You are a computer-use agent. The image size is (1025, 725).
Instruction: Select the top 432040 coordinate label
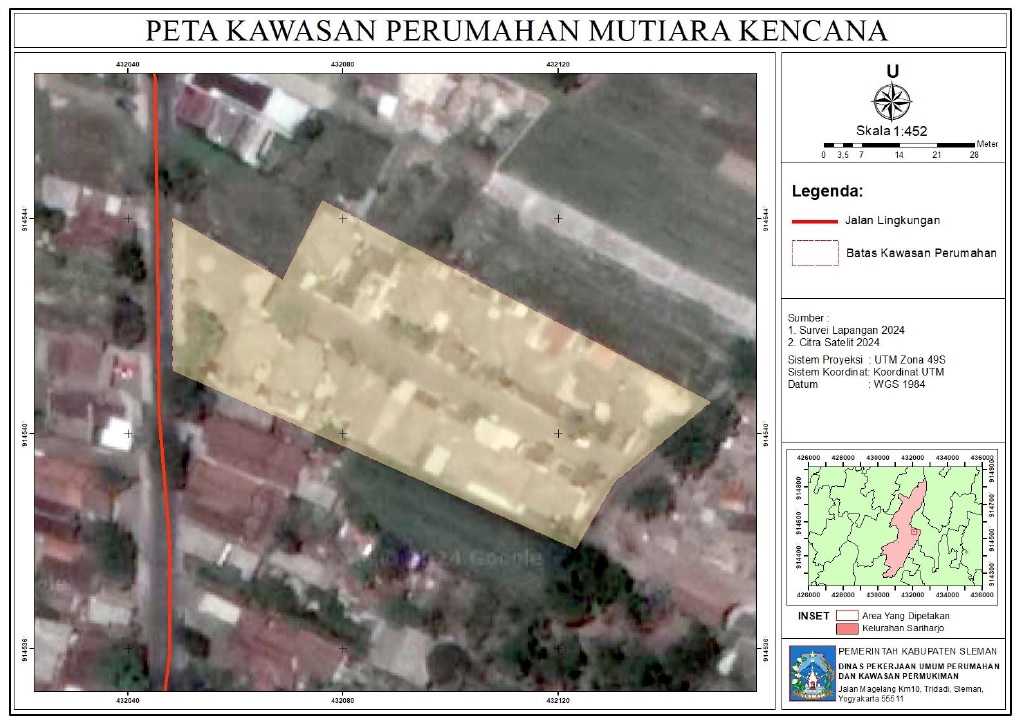(127, 65)
